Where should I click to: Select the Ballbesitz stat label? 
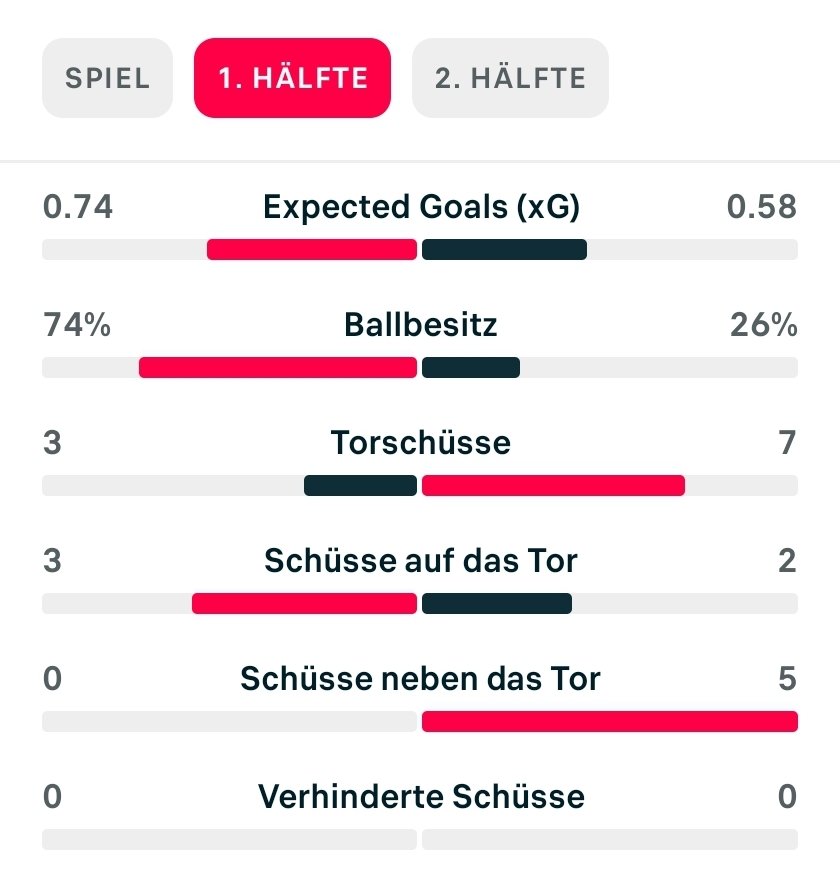tap(421, 325)
